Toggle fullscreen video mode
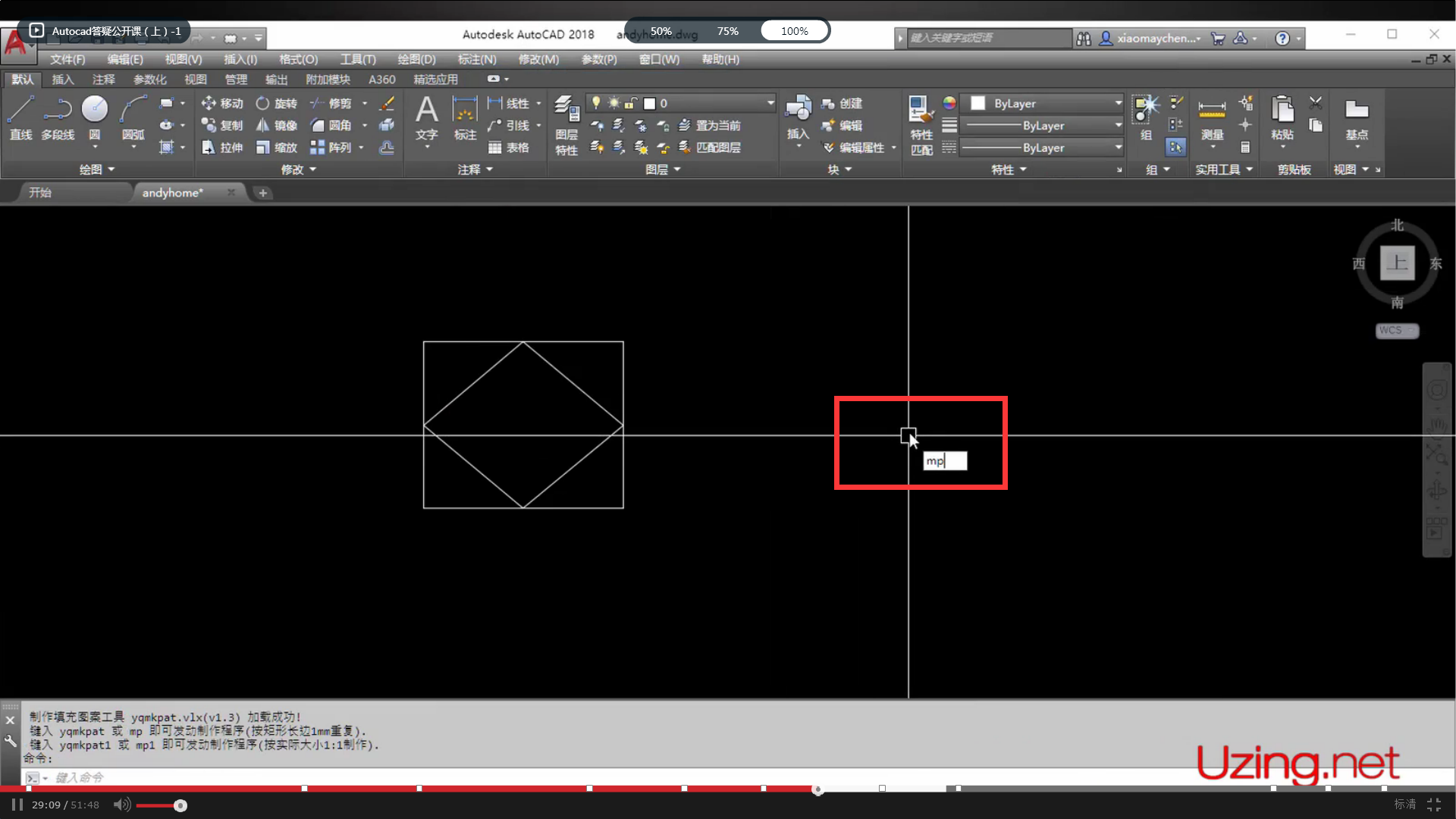This screenshot has height=819, width=1456. (x=1434, y=805)
